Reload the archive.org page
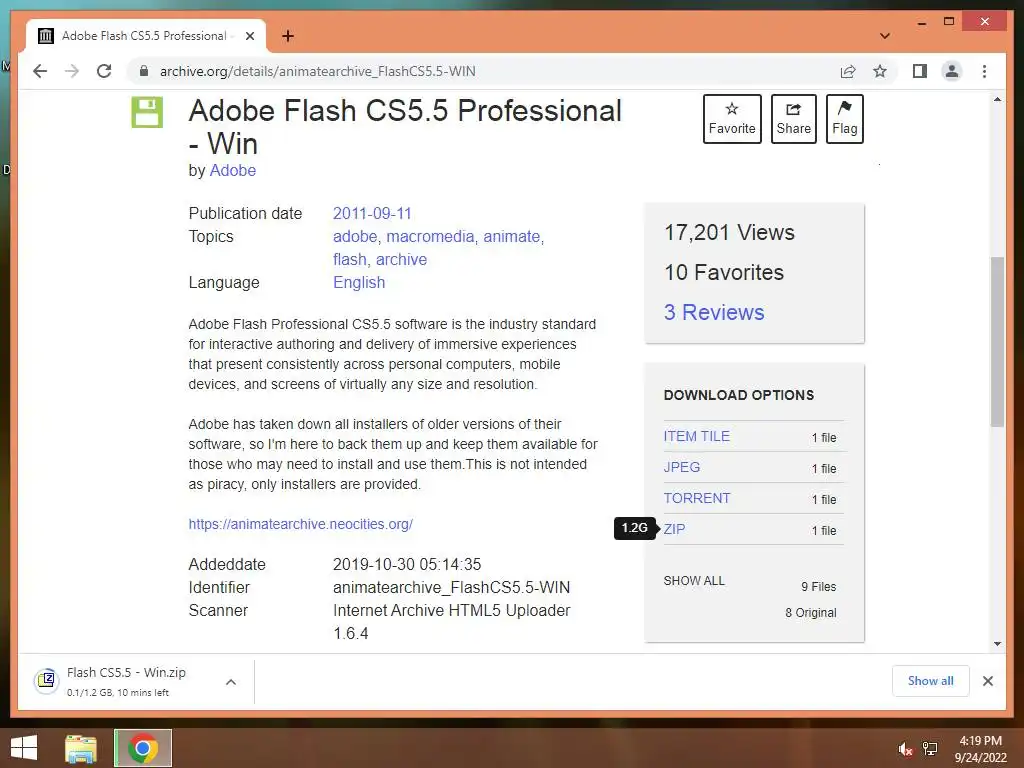The height and width of the screenshot is (768, 1024). (104, 71)
